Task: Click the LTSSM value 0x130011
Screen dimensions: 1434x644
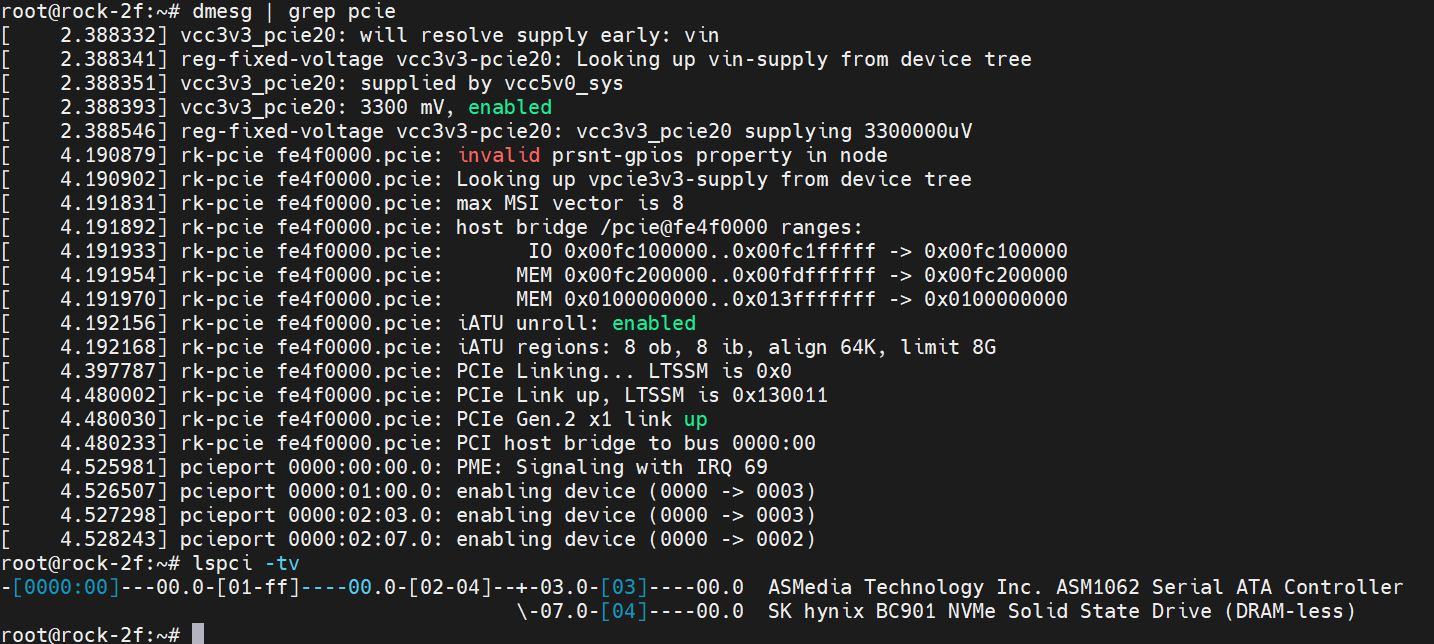Action: [x=780, y=395]
